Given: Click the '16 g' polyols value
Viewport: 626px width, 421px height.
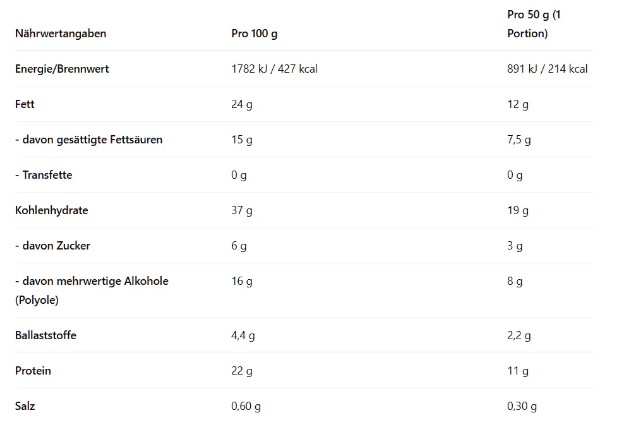Looking at the screenshot, I should click(241, 281).
